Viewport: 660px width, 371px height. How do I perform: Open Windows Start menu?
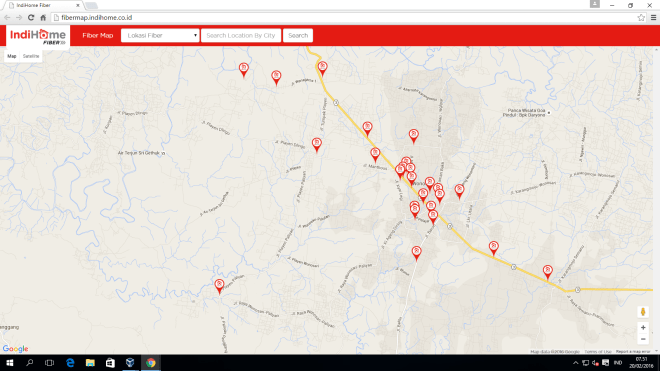[x=10, y=363]
